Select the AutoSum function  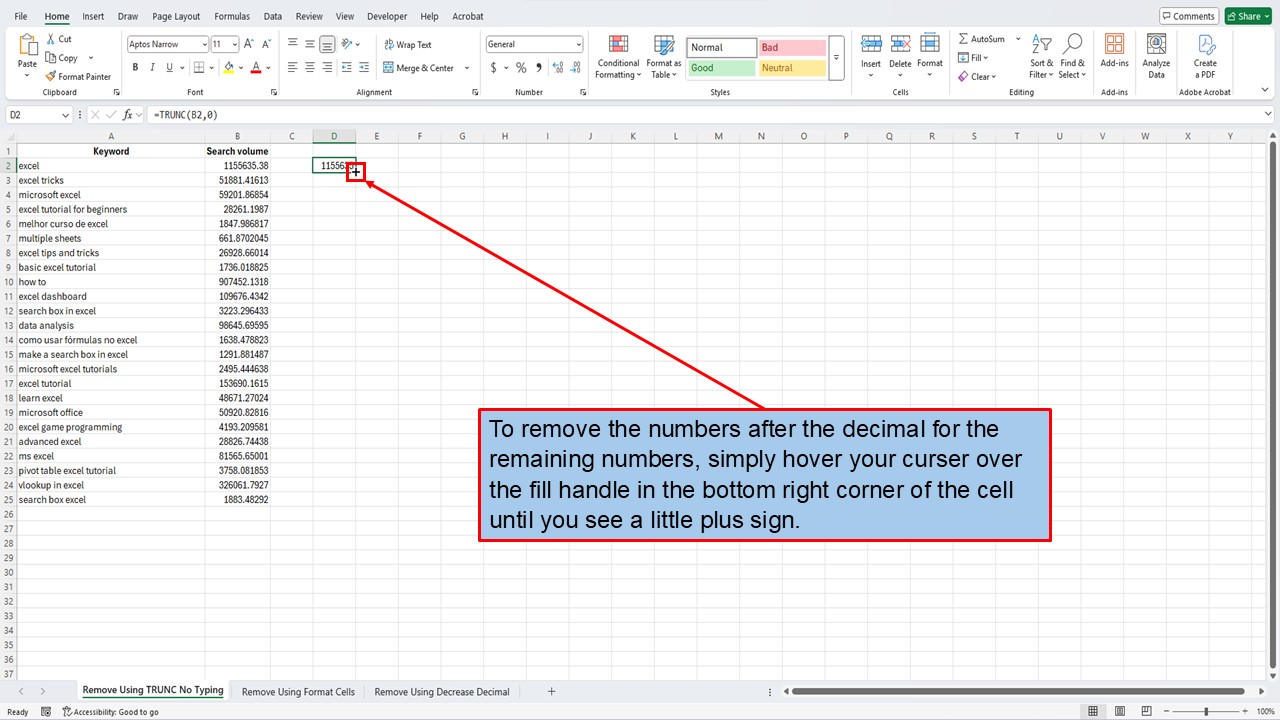(983, 37)
